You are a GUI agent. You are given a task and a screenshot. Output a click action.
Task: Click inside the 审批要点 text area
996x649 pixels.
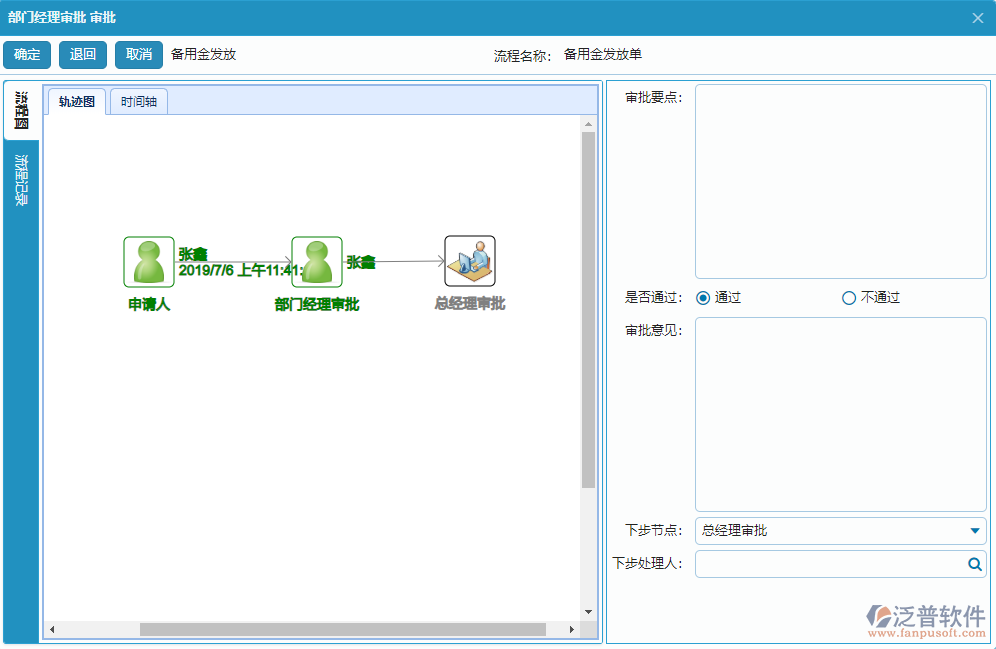click(x=840, y=180)
